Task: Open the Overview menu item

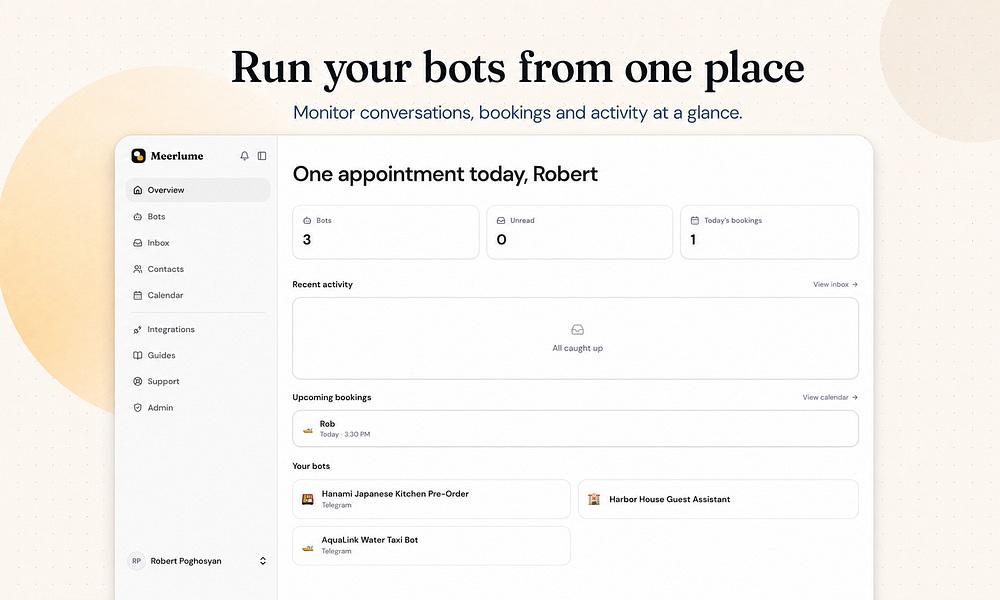Action: click(x=198, y=190)
